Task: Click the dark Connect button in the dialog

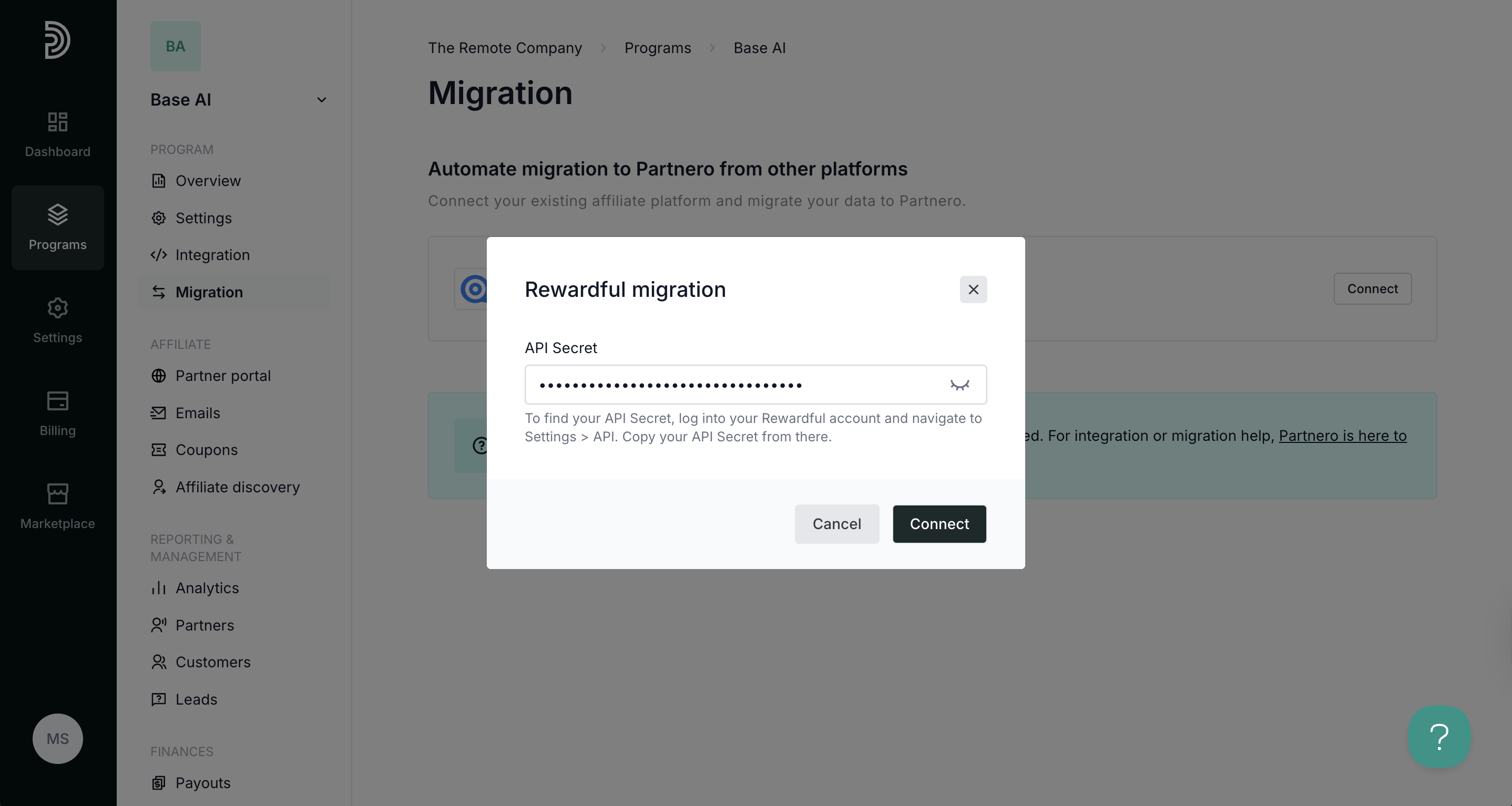Action: click(938, 524)
